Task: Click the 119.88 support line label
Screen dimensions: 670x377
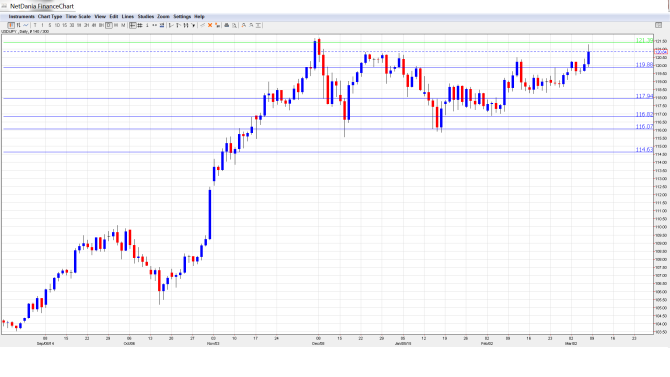Action: click(644, 65)
